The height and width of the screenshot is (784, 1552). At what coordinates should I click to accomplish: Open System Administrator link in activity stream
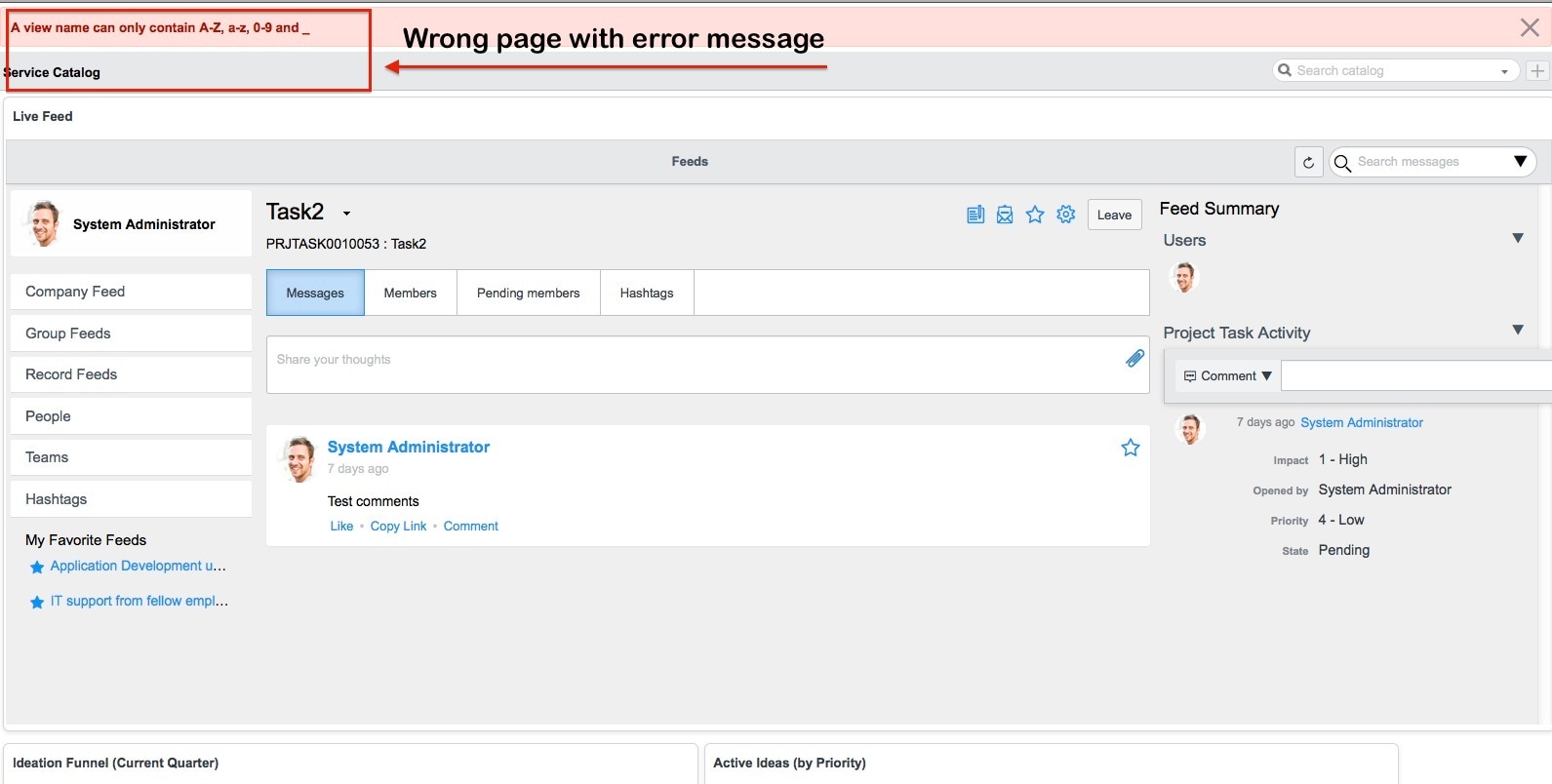1361,422
